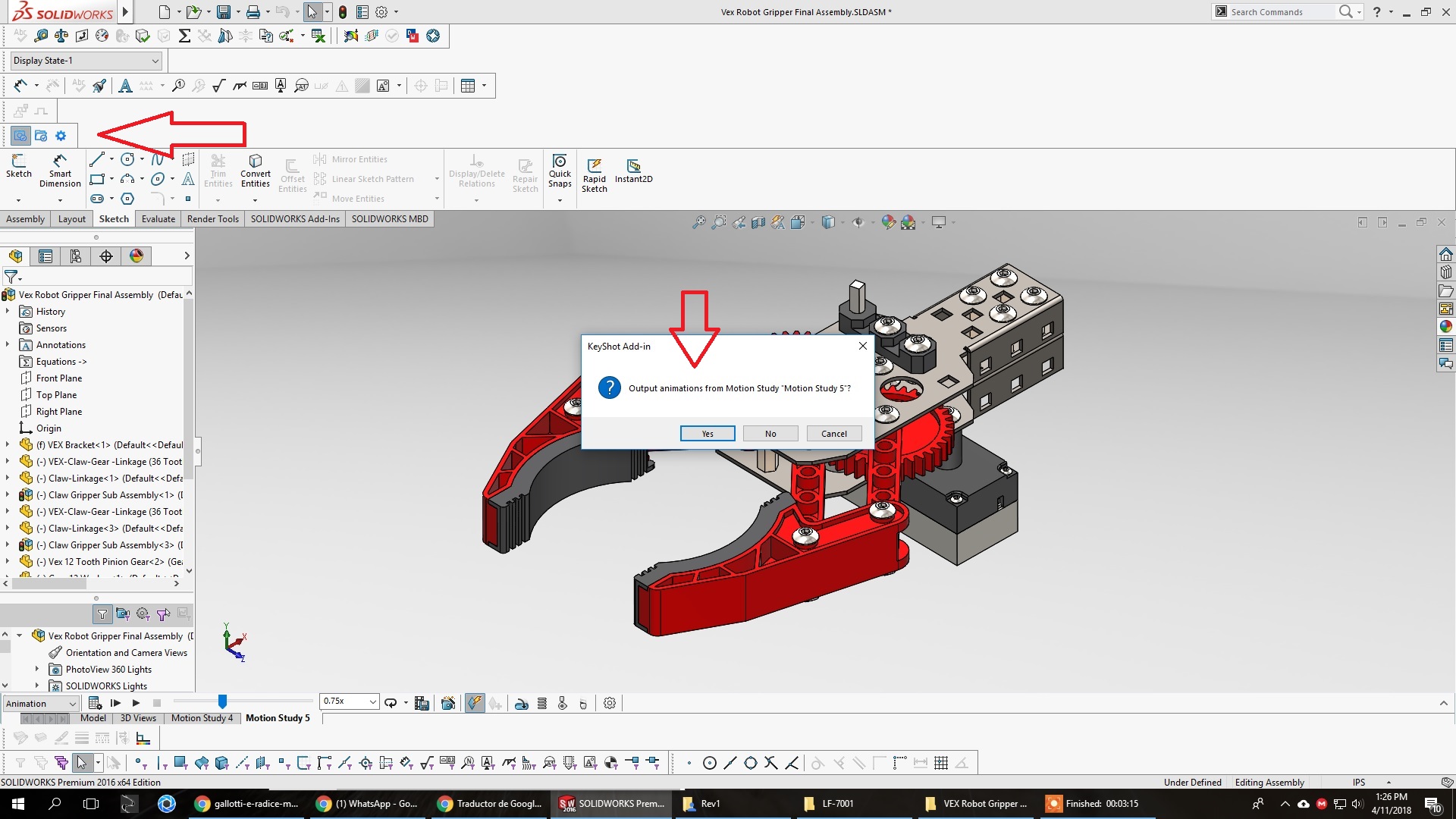Toggle Rapid Sketch mode
This screenshot has width=1456, height=819.
pos(595,174)
